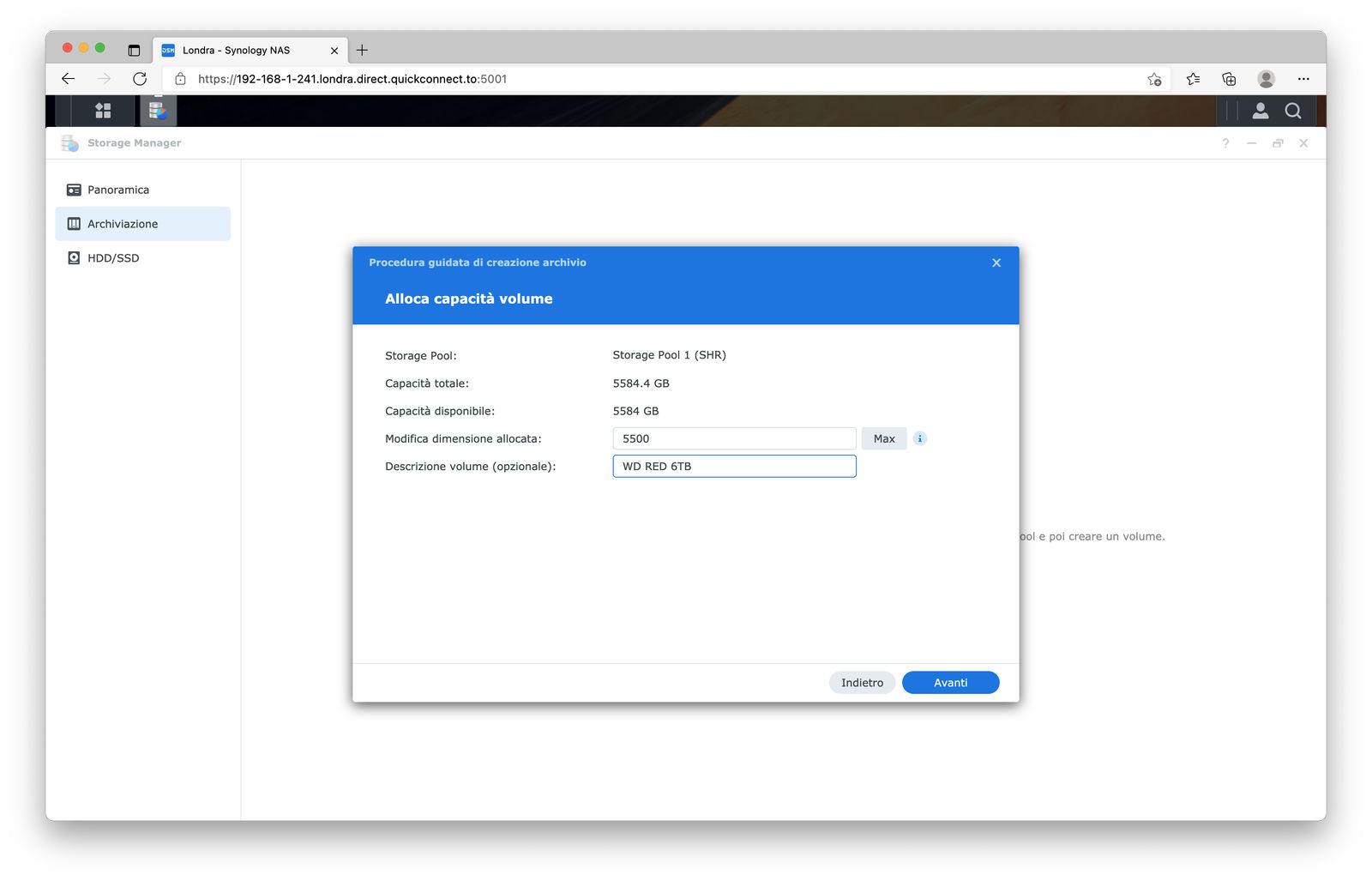This screenshot has height=881, width=1372.
Task: Click the Storage Manager taskbar icon
Action: pyautogui.click(x=158, y=111)
